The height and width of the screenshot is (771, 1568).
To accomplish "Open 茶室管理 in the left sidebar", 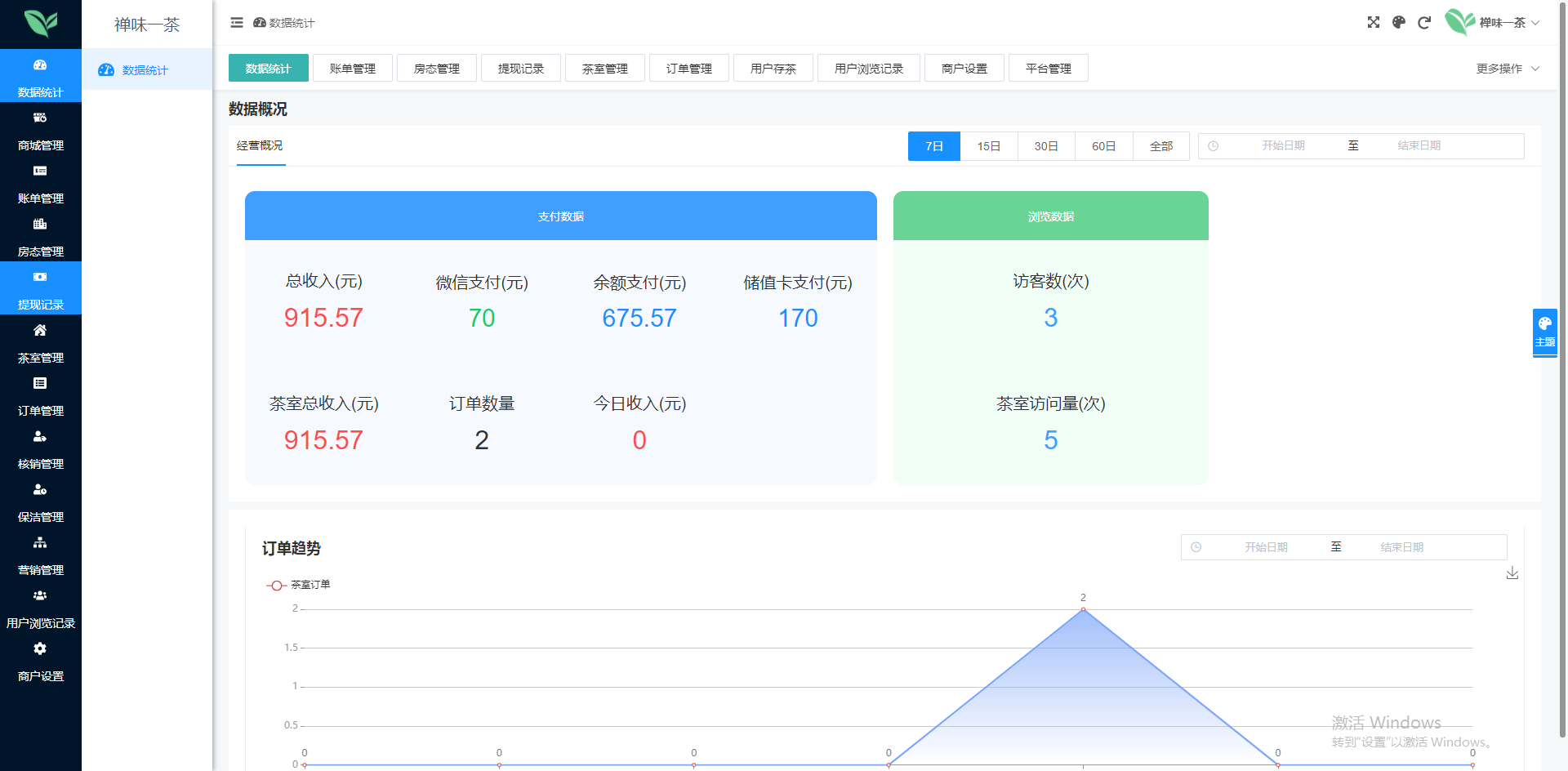I will tap(40, 343).
